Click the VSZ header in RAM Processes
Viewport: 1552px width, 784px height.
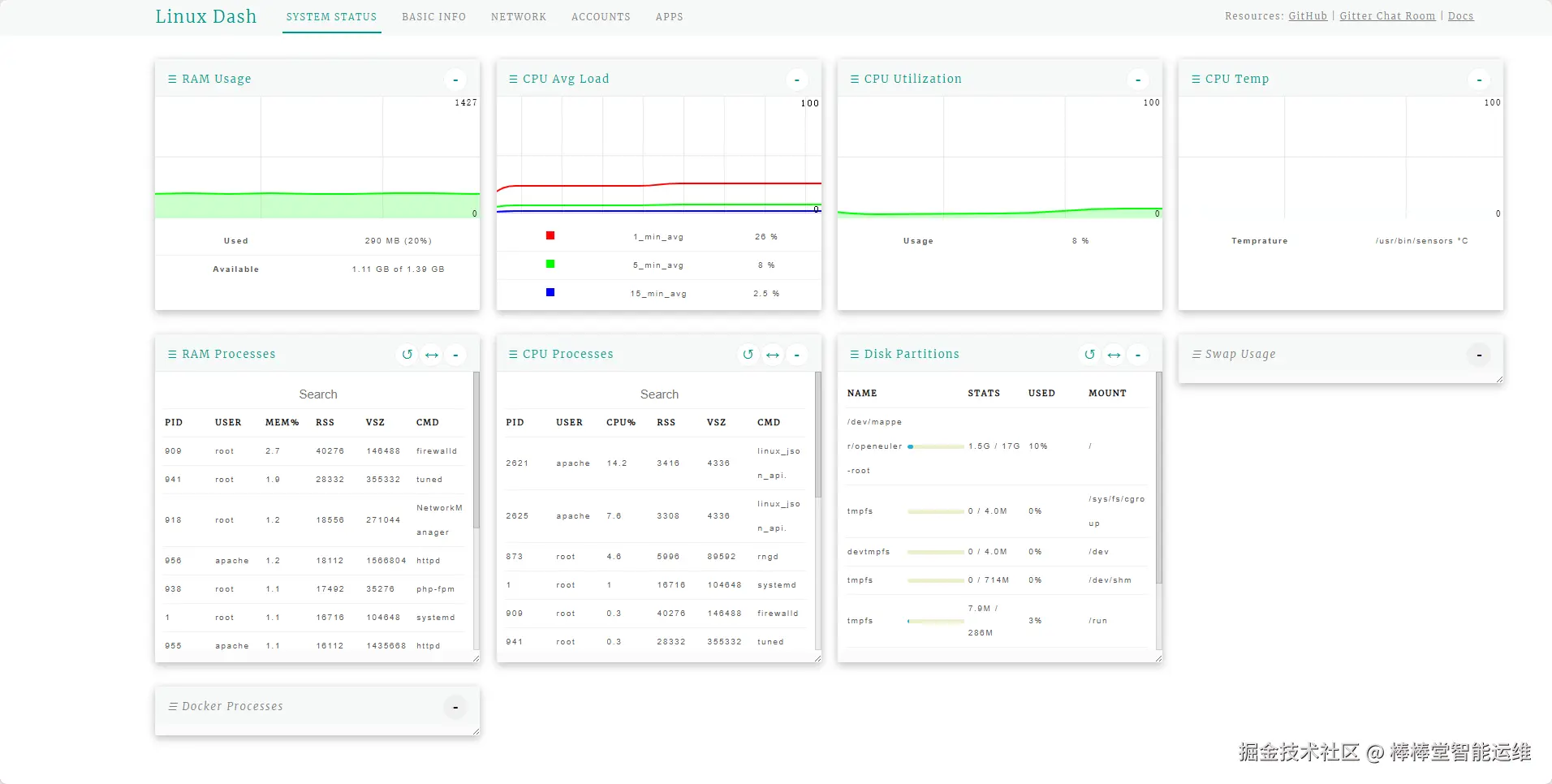point(375,423)
